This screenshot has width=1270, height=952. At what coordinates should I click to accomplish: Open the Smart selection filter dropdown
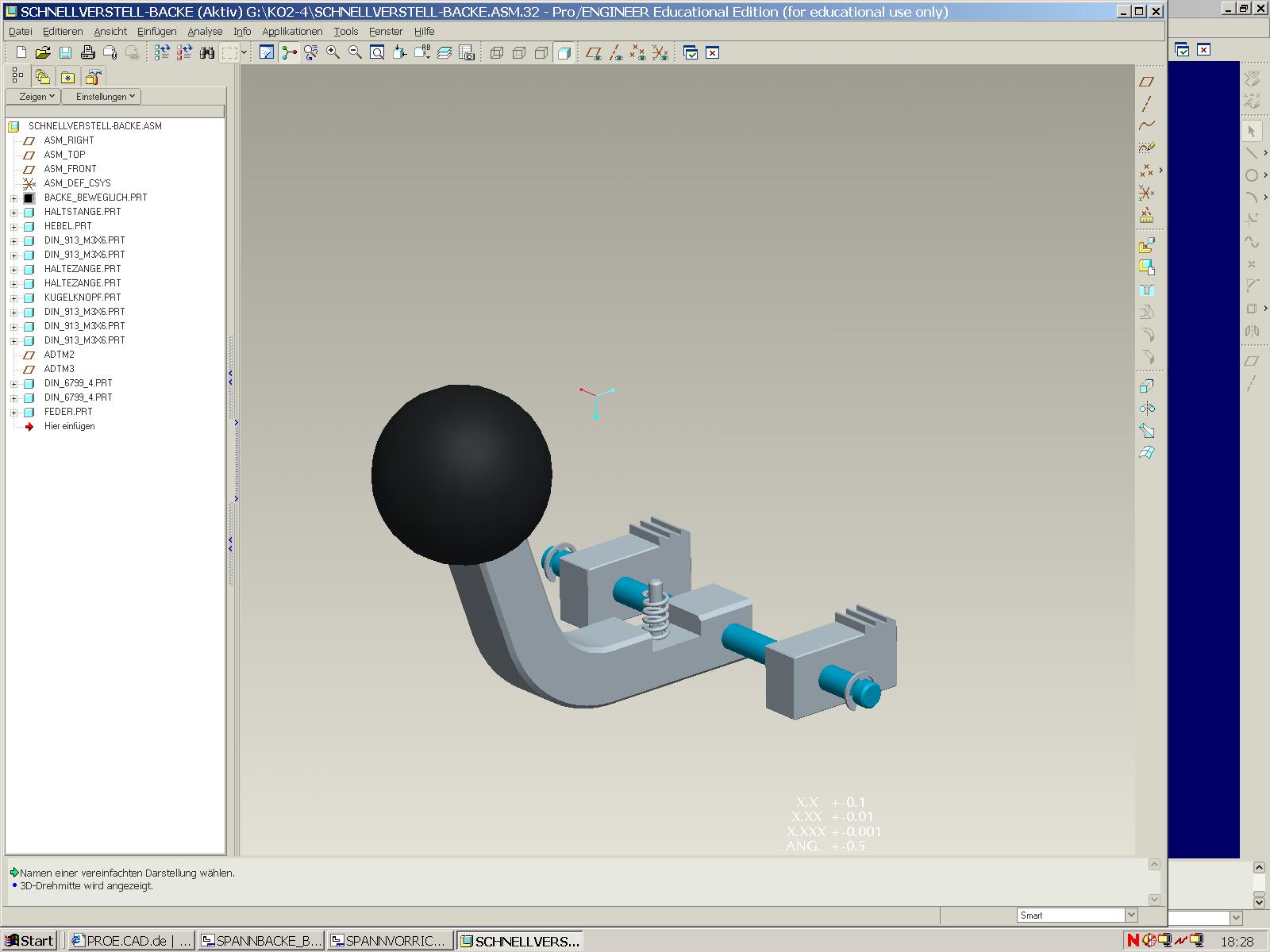coord(1131,915)
